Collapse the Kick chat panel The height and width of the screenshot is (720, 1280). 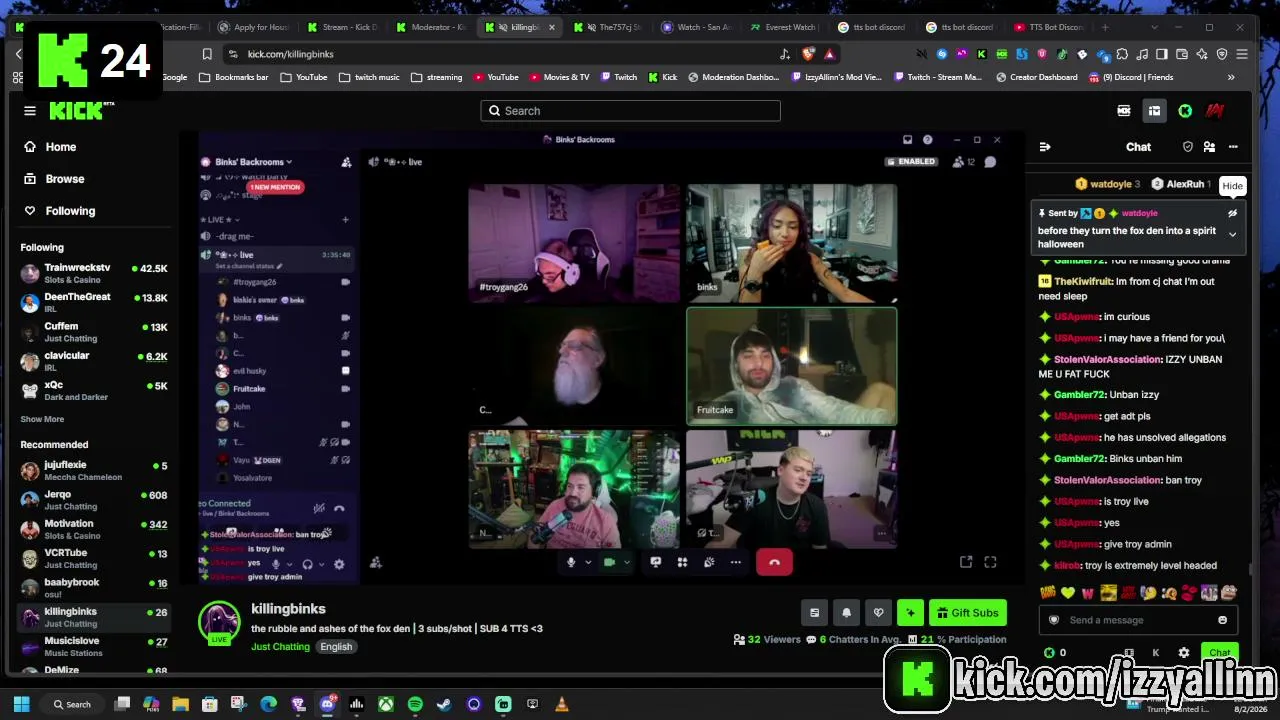(1045, 147)
